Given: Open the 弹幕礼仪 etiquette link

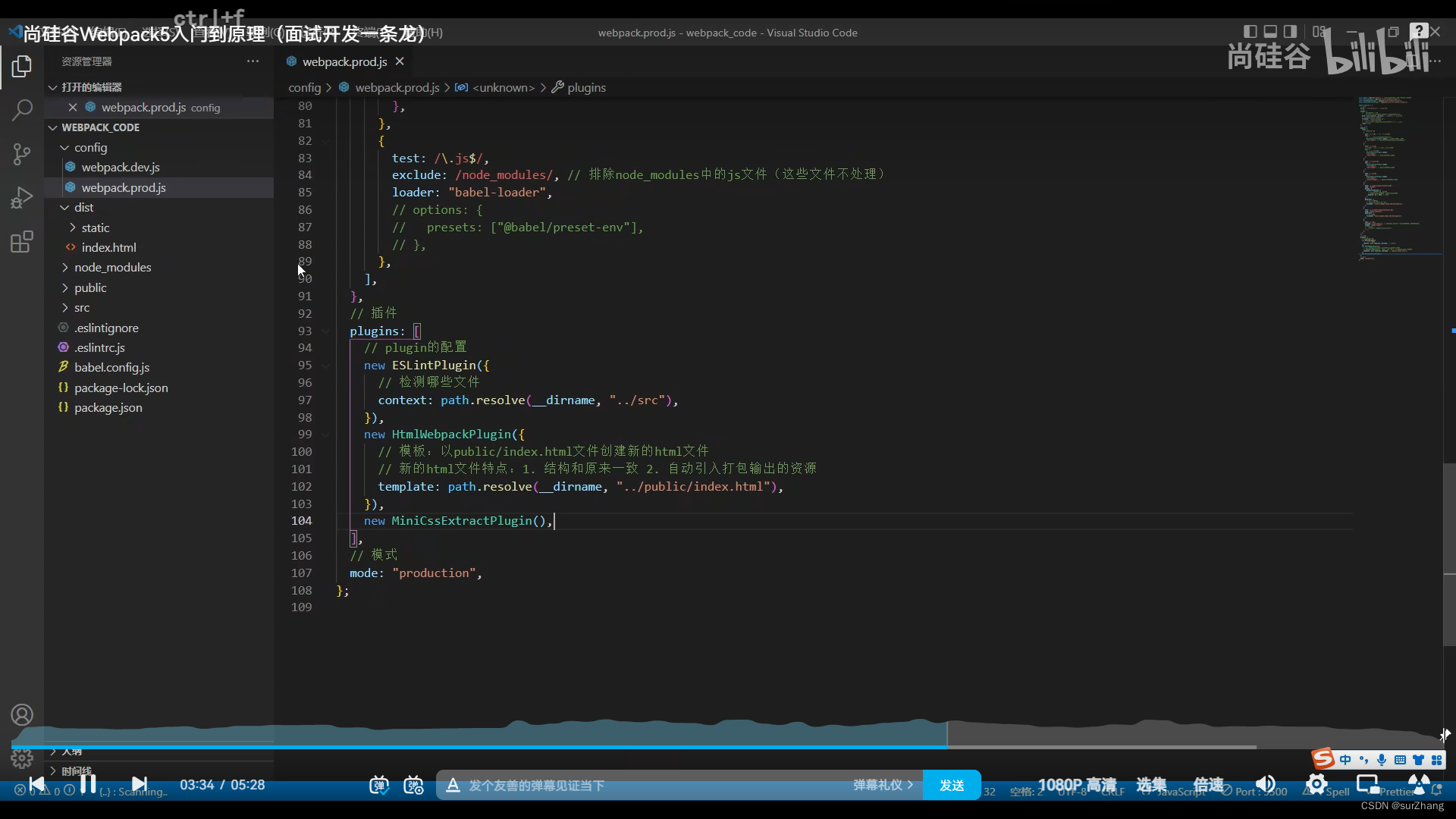Looking at the screenshot, I should pyautogui.click(x=883, y=785).
